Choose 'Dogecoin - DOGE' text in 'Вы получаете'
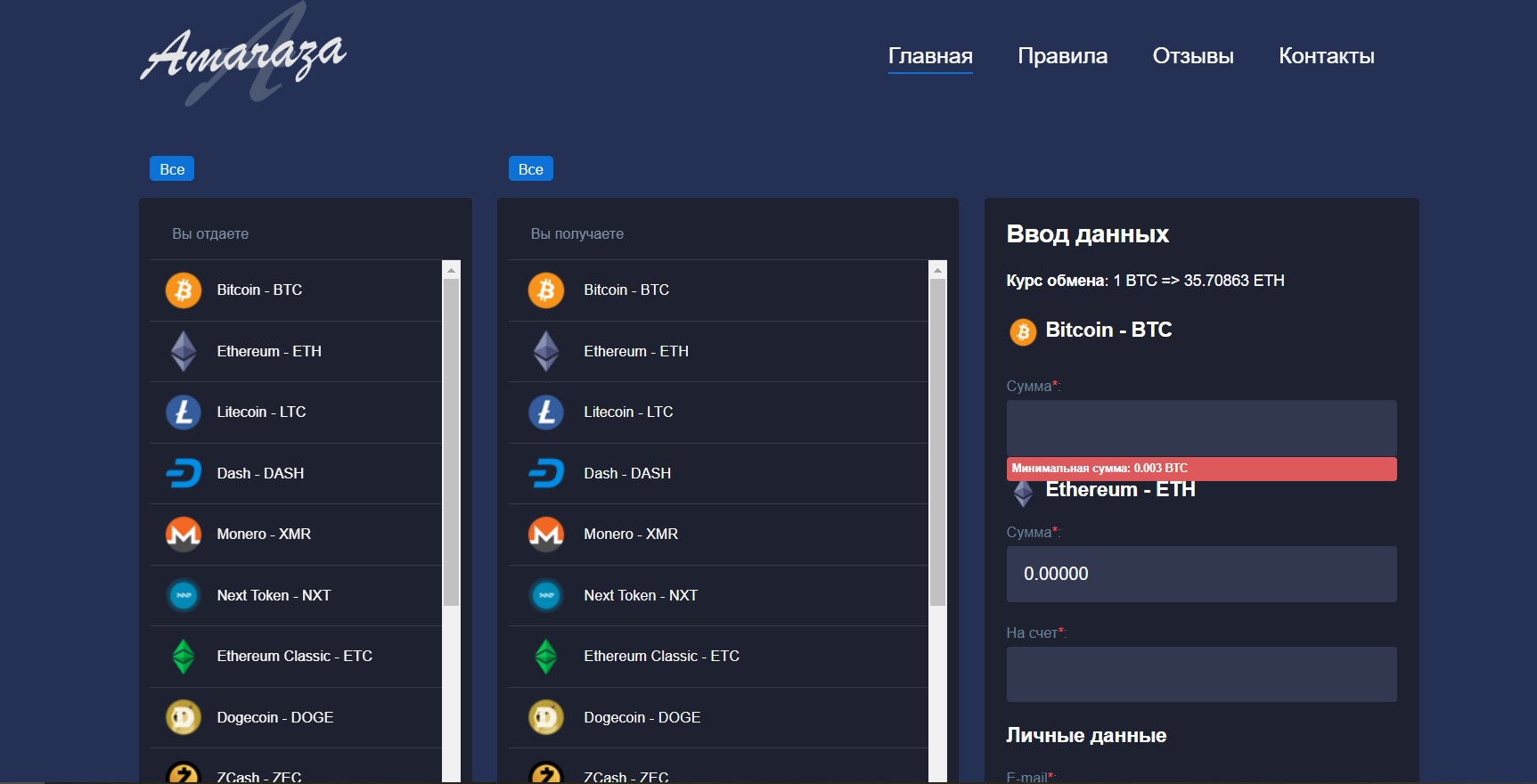This screenshot has width=1537, height=784. [x=642, y=717]
